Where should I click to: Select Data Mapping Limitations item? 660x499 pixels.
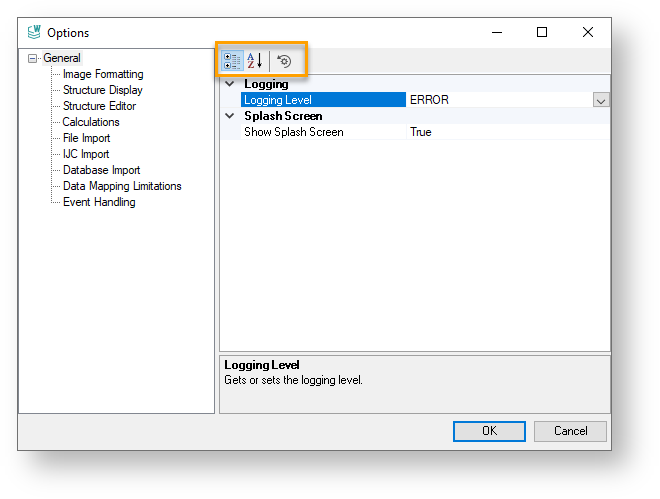click(122, 186)
